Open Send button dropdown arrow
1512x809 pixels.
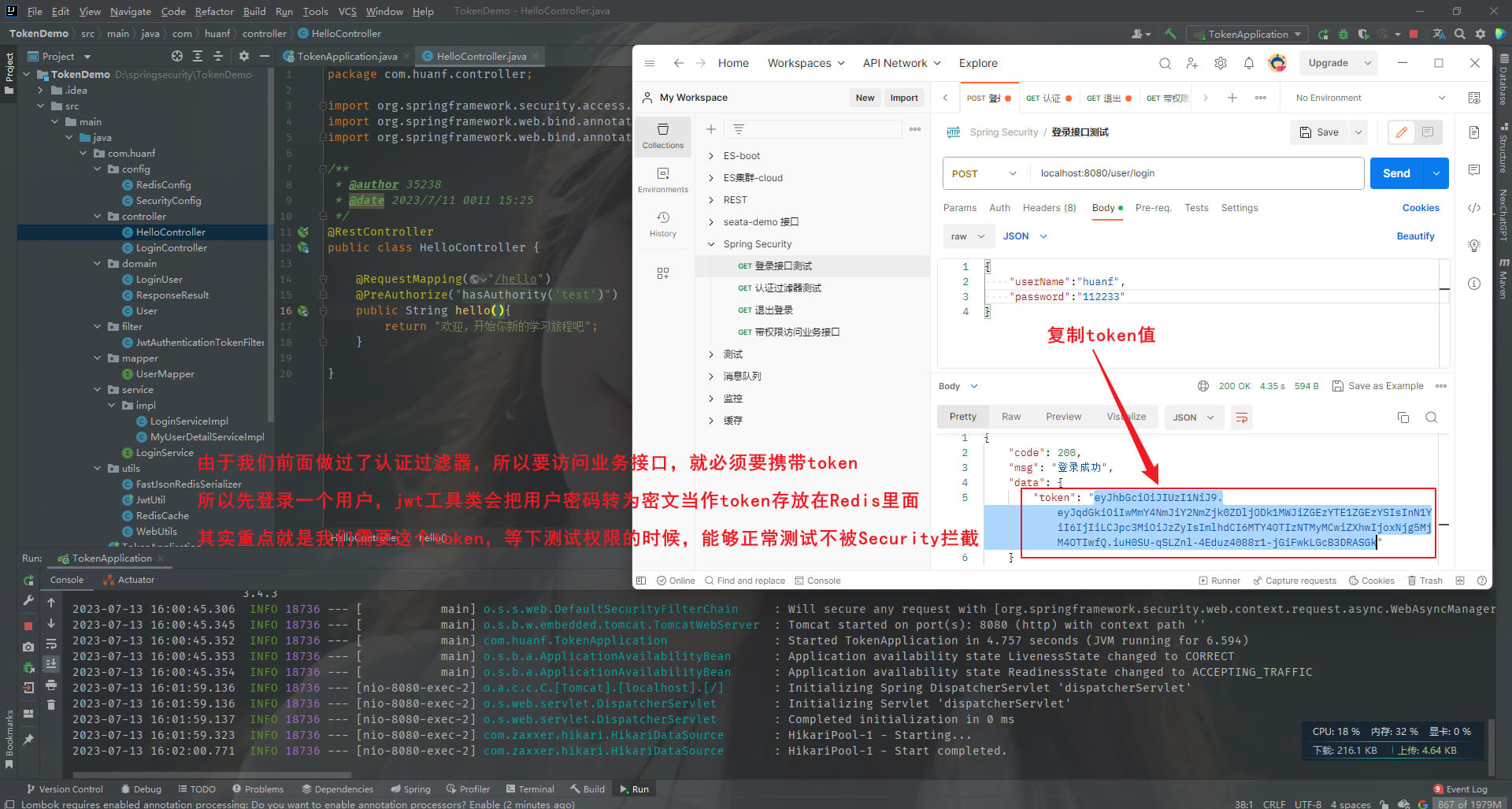(1436, 173)
